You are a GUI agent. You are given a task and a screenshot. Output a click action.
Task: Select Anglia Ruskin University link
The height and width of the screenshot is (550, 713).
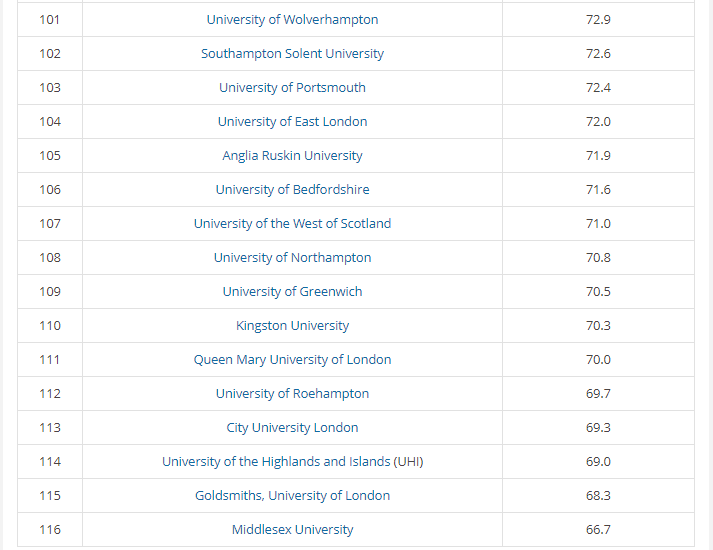pyautogui.click(x=292, y=155)
